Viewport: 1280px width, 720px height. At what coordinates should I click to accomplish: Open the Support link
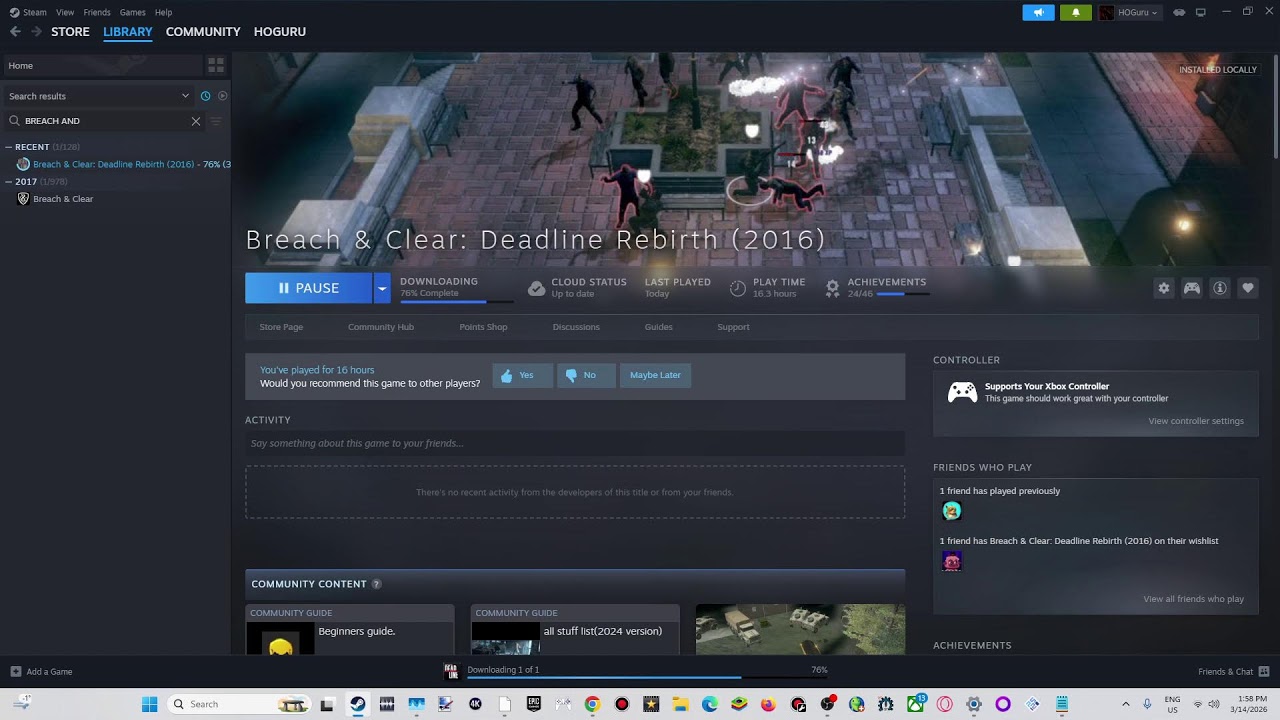tap(733, 327)
